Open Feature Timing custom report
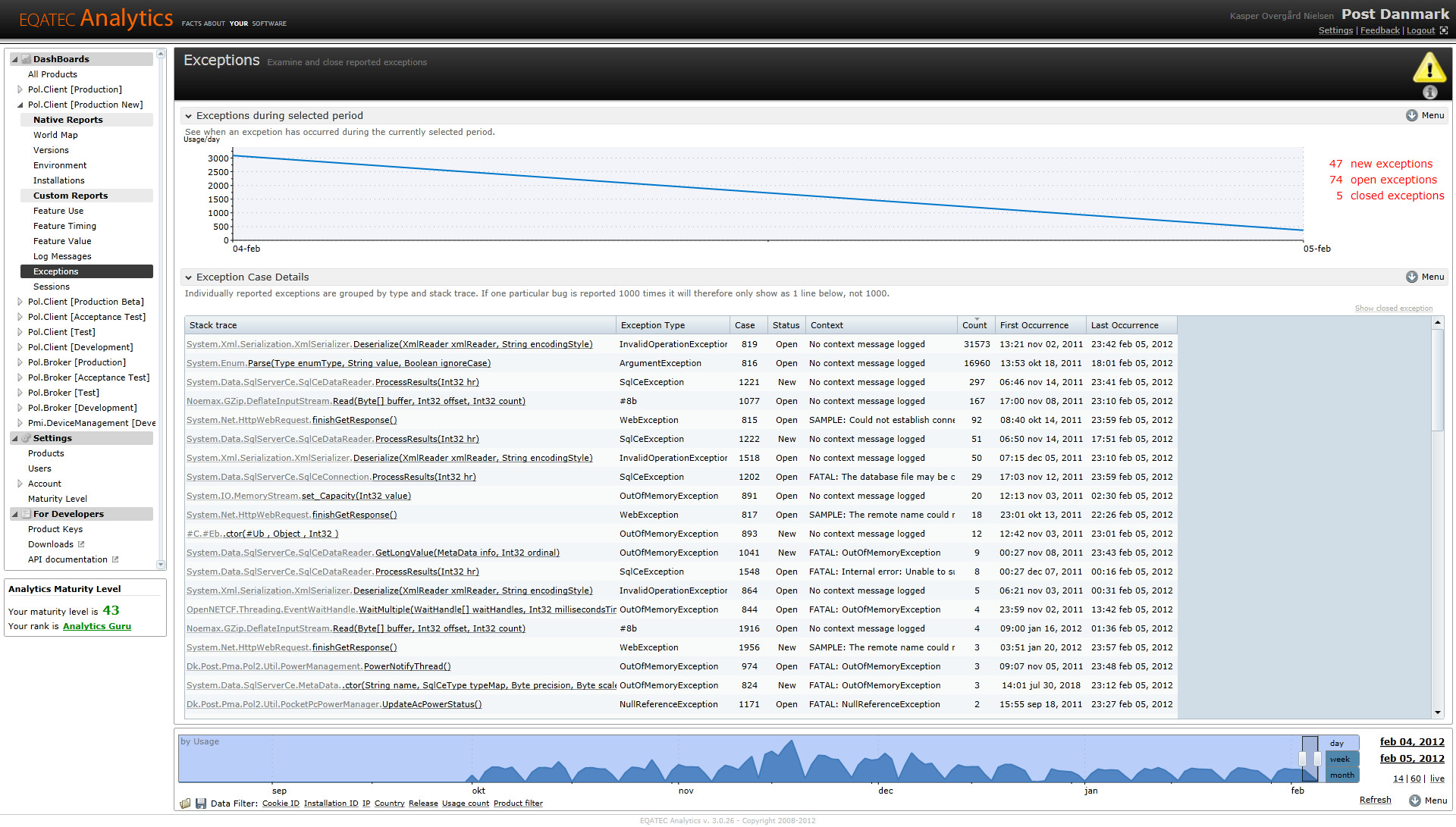Image resolution: width=1456 pixels, height=827 pixels. (64, 226)
